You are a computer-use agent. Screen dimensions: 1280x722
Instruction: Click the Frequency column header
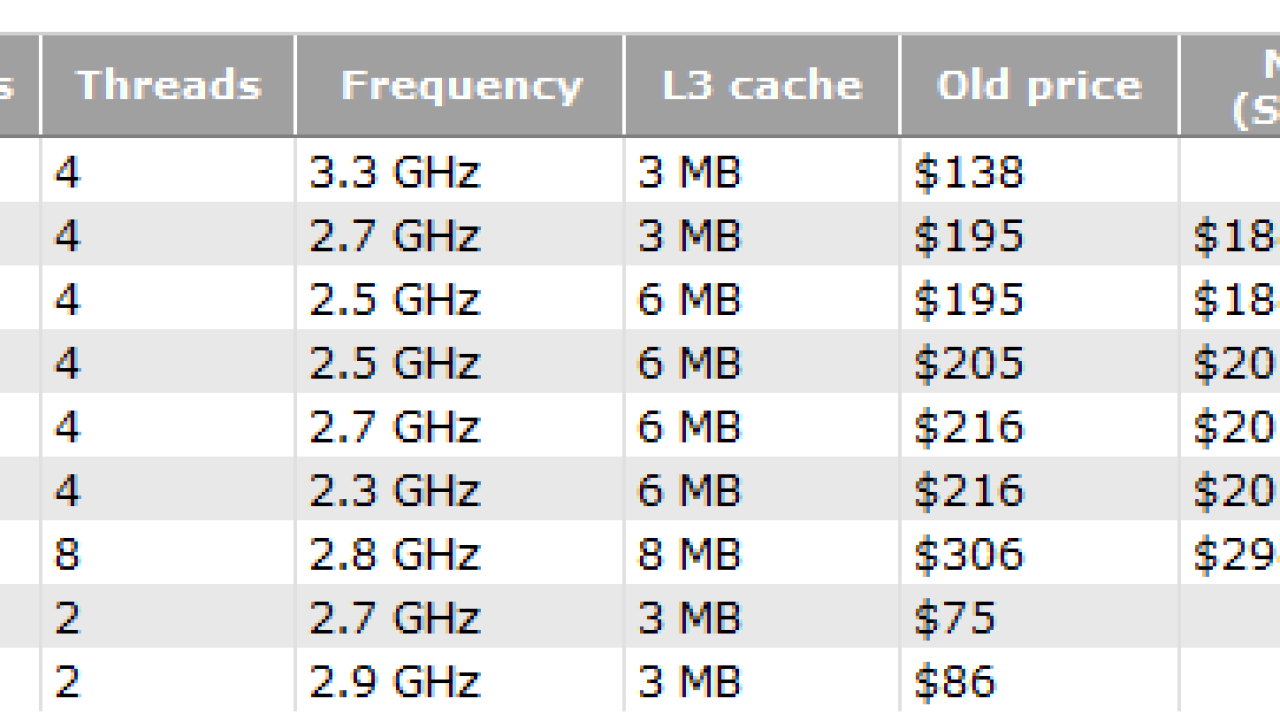point(460,86)
